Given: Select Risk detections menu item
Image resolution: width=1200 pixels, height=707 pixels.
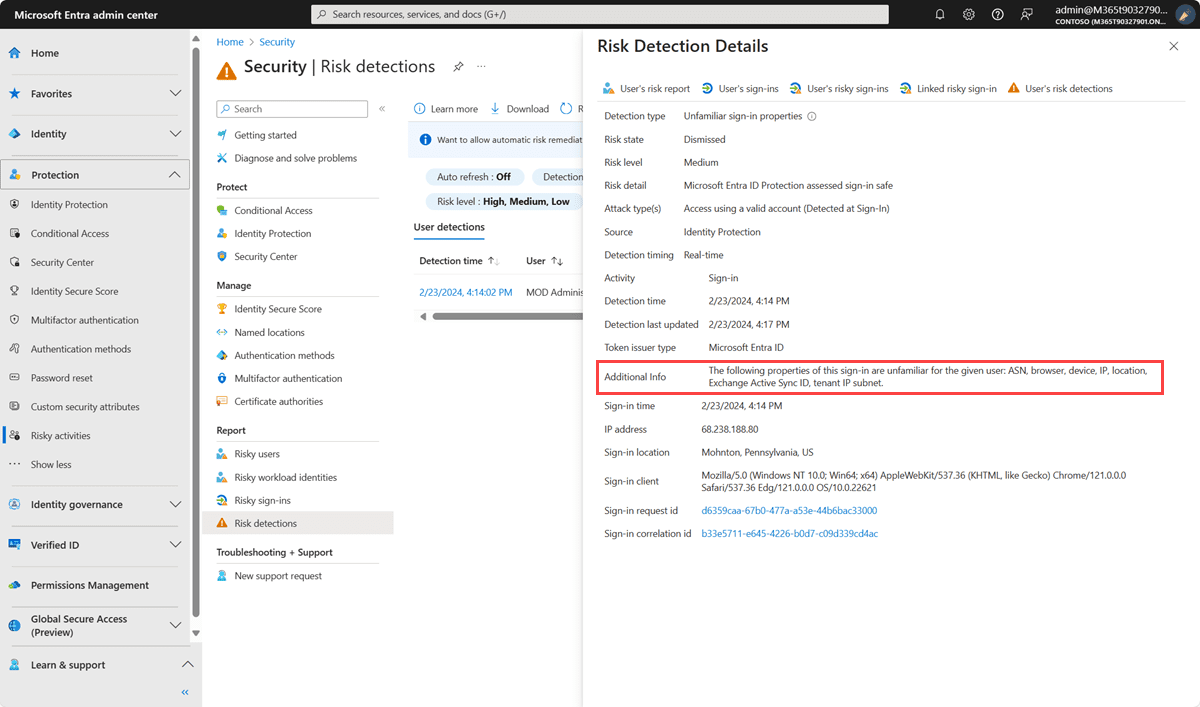Looking at the screenshot, I should [x=298, y=523].
